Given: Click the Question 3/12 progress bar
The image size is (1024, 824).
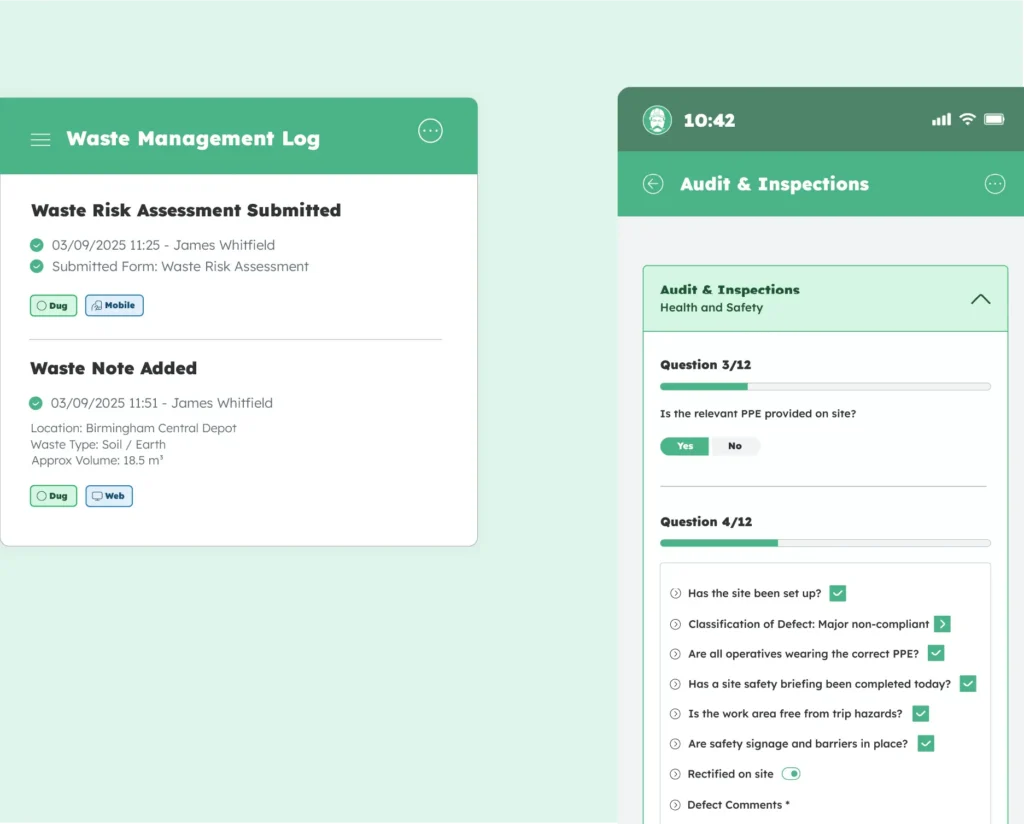Looking at the screenshot, I should (x=825, y=387).
